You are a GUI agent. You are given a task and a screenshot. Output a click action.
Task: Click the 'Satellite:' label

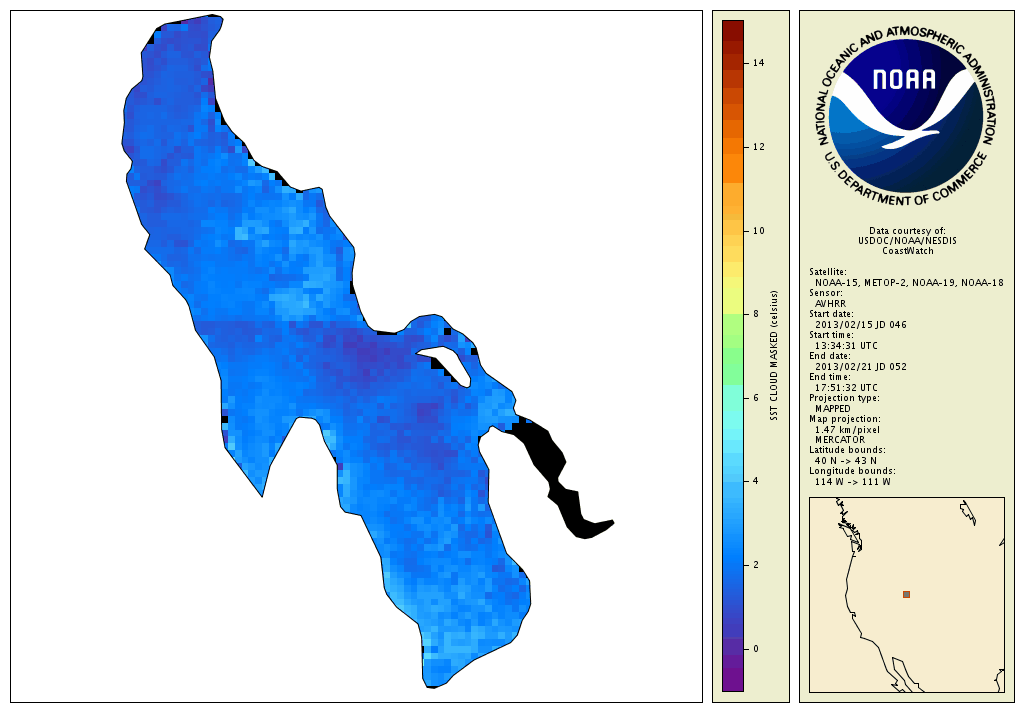[827, 272]
